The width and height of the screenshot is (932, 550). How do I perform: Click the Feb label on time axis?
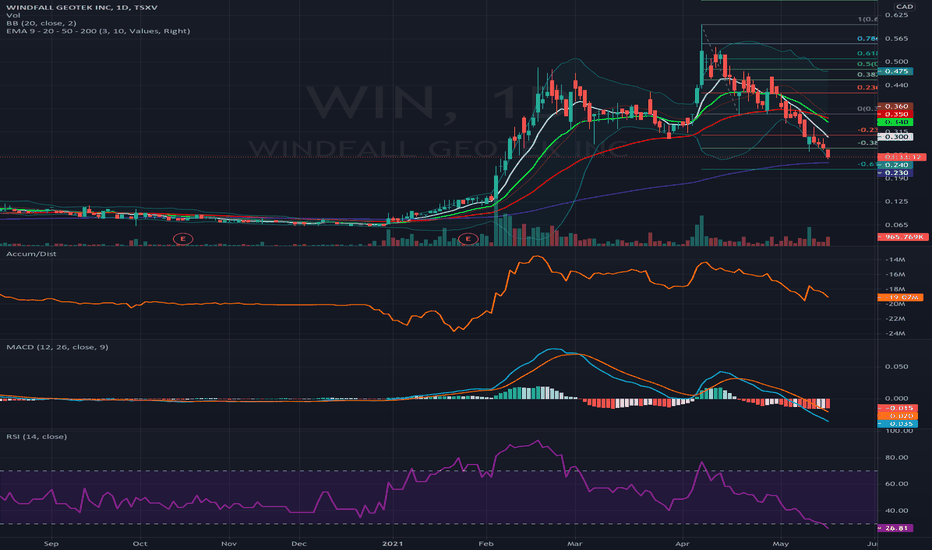point(486,543)
